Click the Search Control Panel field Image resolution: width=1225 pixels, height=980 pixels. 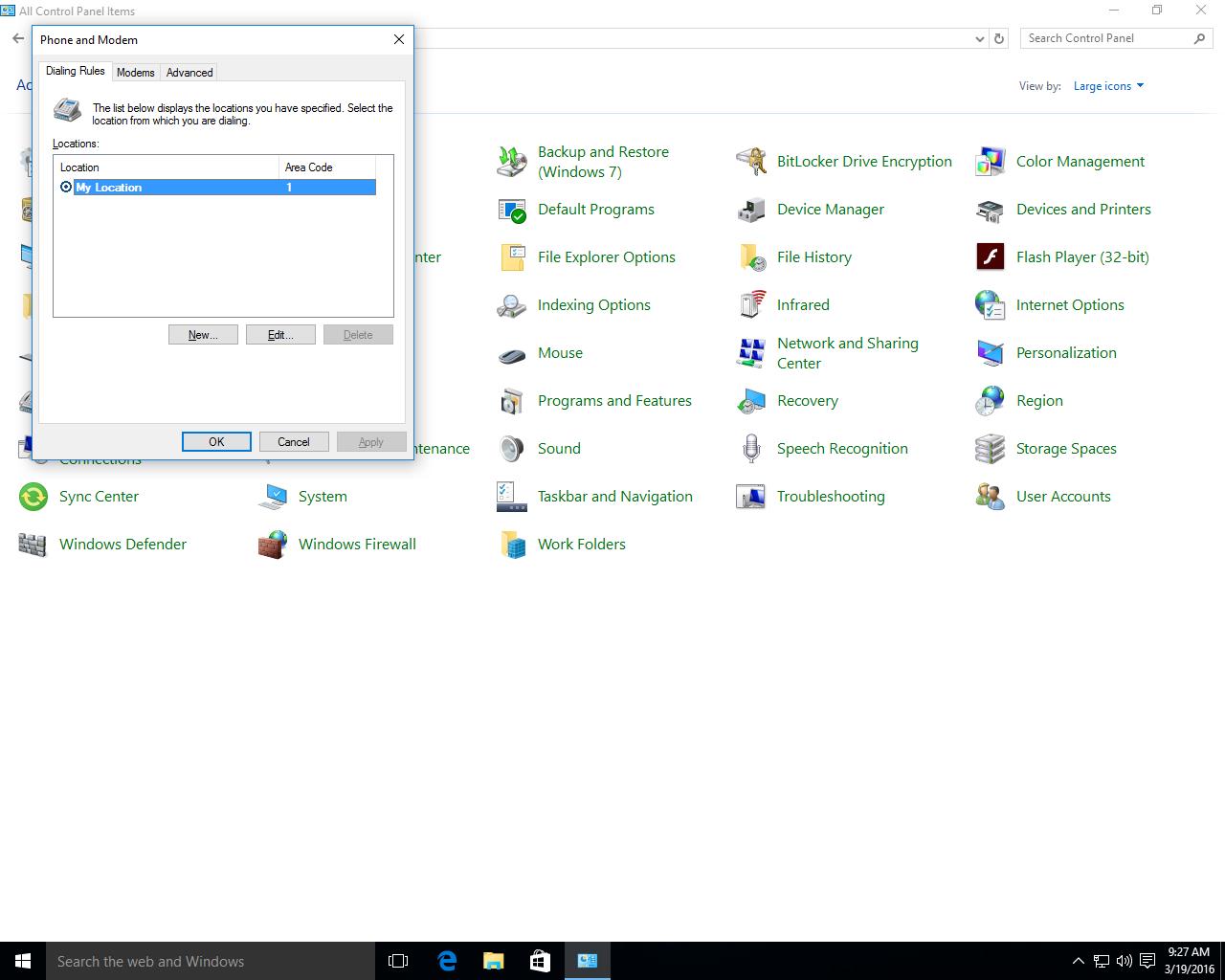pos(1117,38)
